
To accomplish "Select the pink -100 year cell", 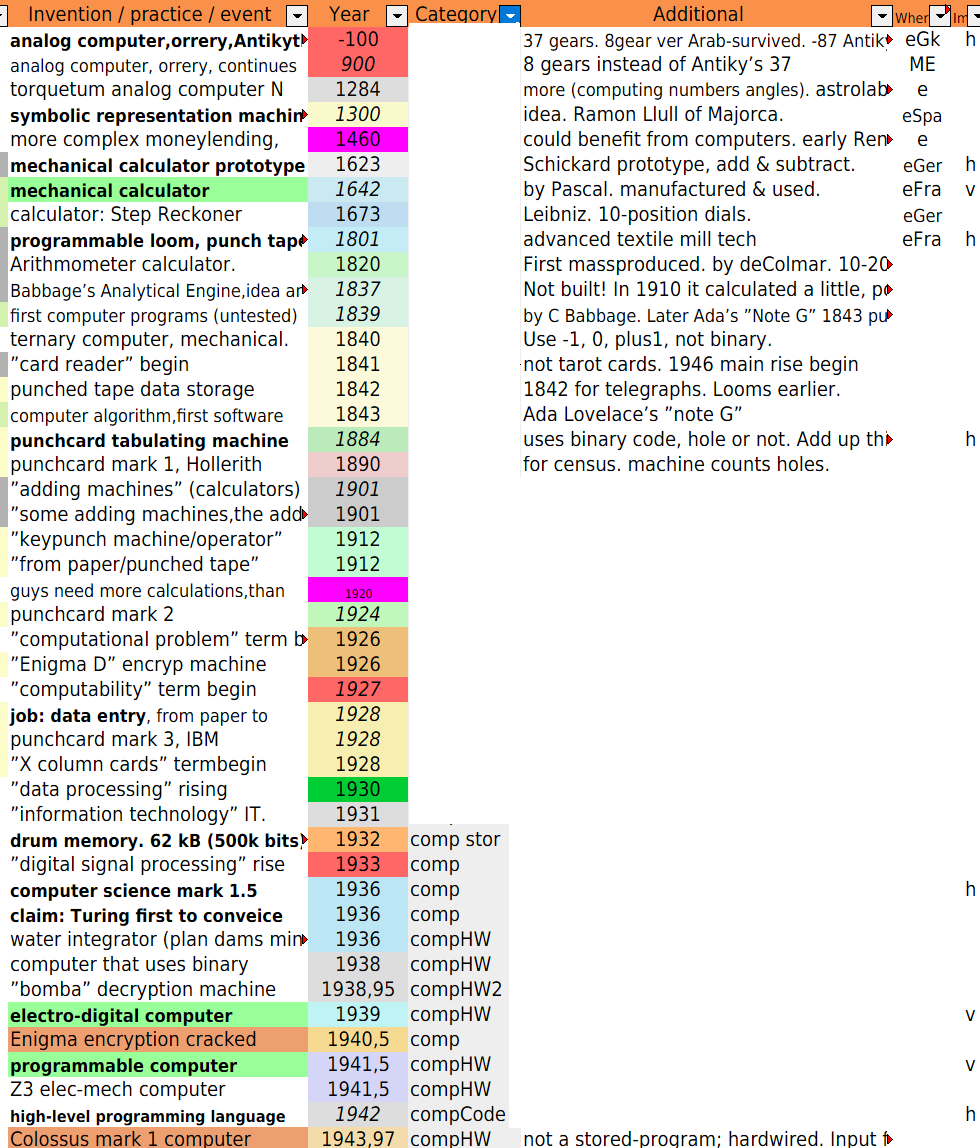I will point(358,40).
